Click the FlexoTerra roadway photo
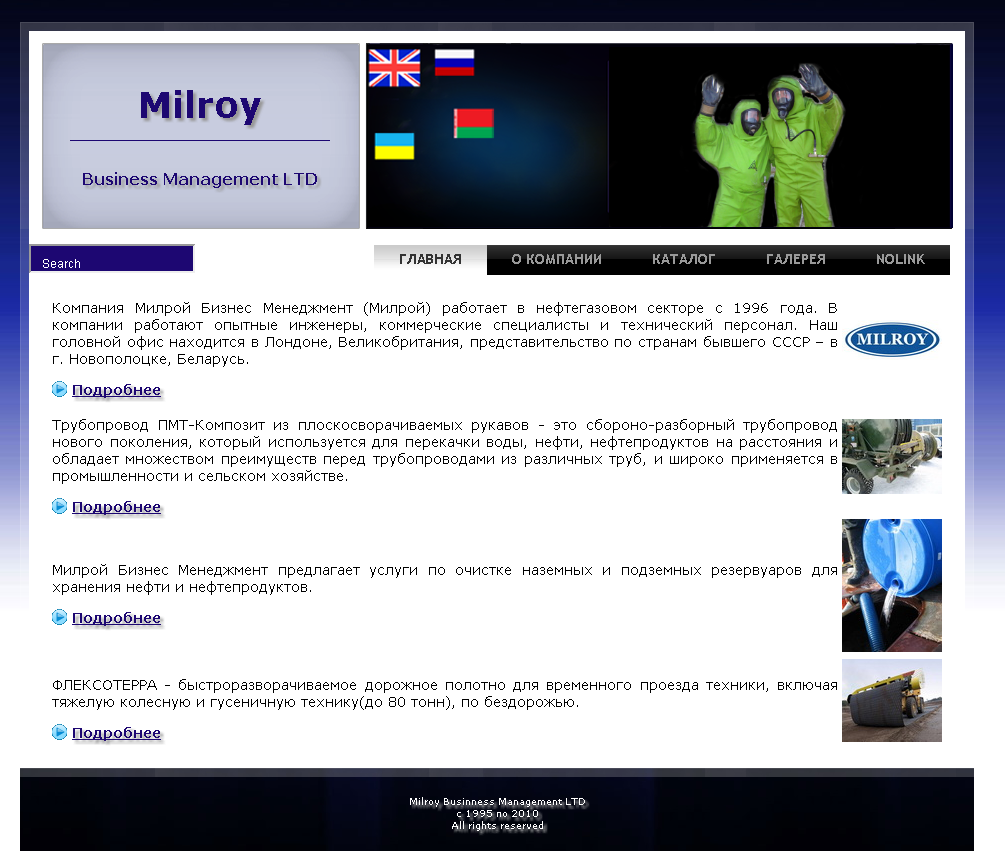Image resolution: width=1005 pixels, height=851 pixels. pyautogui.click(x=891, y=700)
